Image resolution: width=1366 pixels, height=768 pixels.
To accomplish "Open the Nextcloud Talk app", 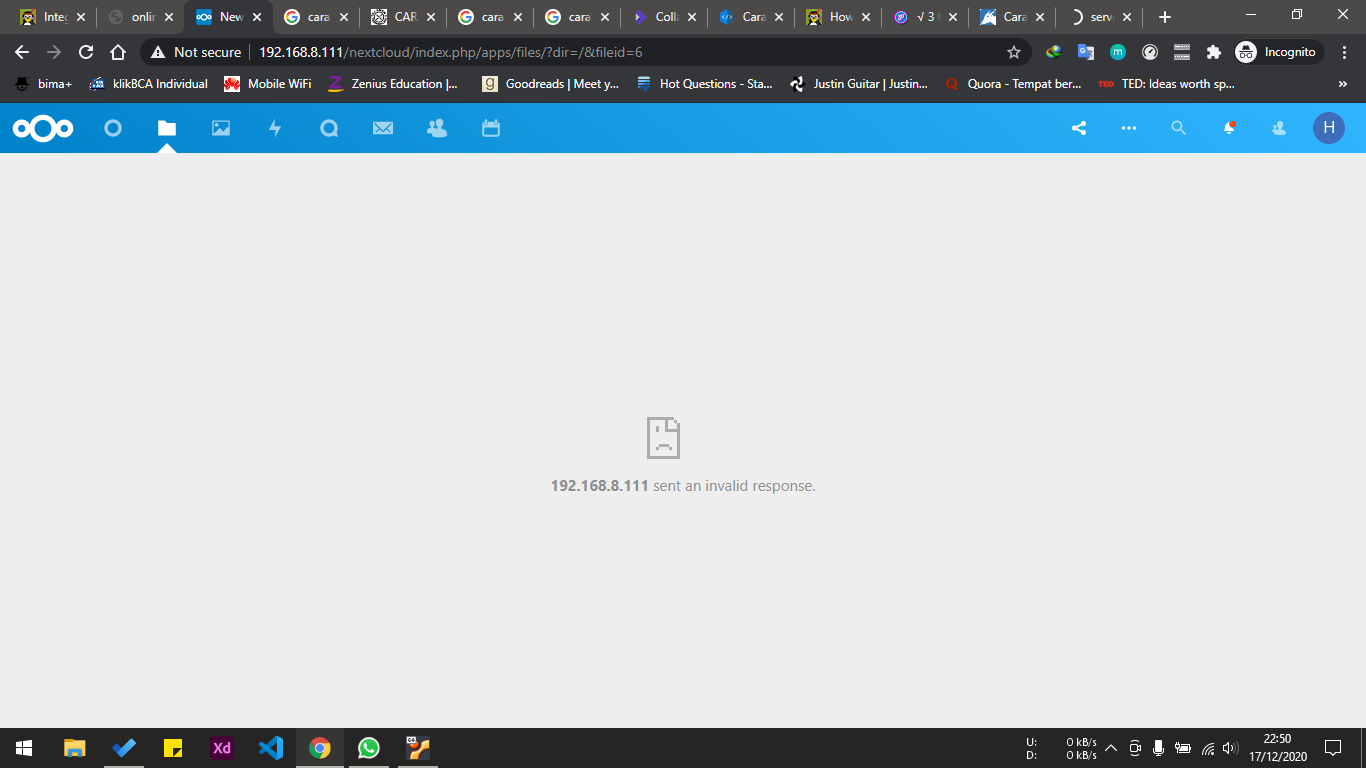I will click(x=329, y=128).
